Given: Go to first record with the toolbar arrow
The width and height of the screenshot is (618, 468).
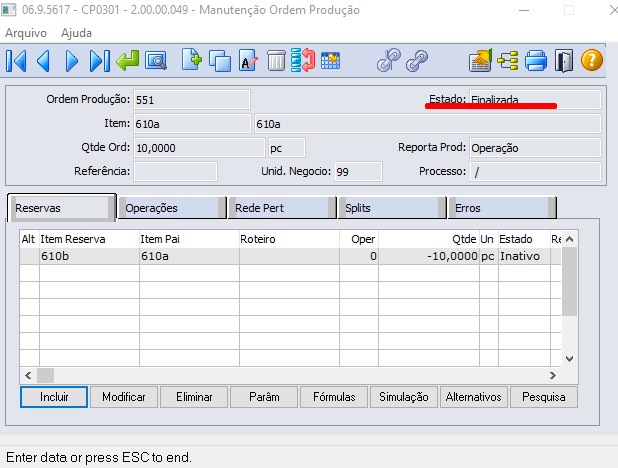Looking at the screenshot, I should (17, 61).
